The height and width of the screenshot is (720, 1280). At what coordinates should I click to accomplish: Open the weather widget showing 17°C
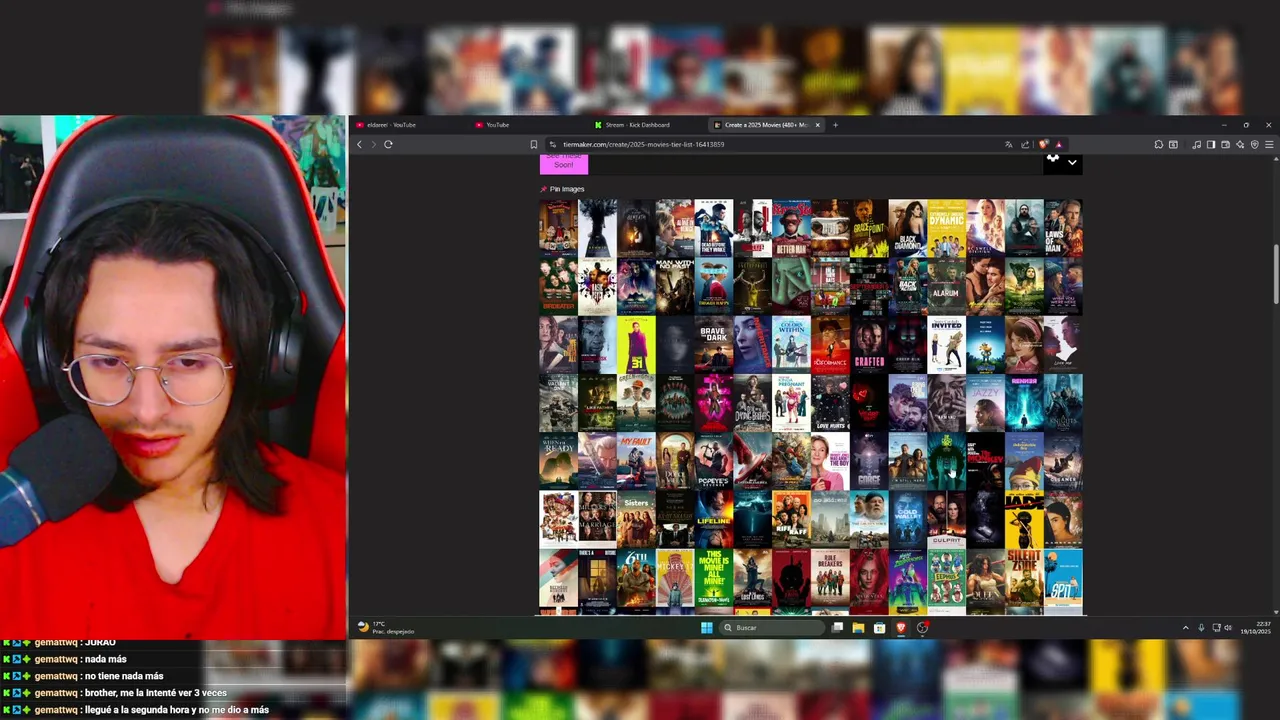(386, 628)
